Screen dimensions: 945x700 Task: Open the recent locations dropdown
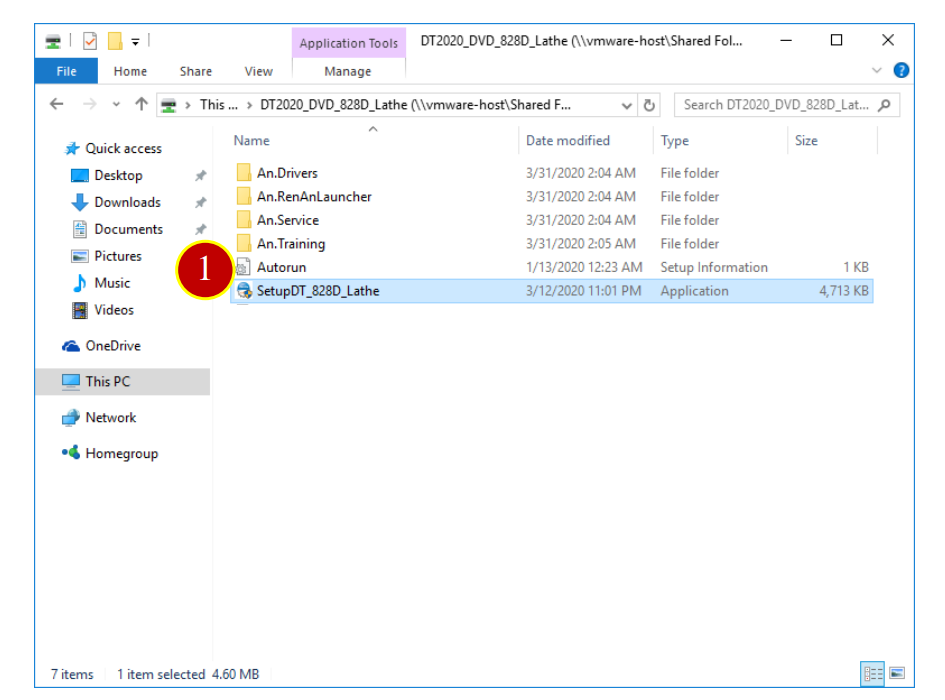pyautogui.click(x=116, y=105)
